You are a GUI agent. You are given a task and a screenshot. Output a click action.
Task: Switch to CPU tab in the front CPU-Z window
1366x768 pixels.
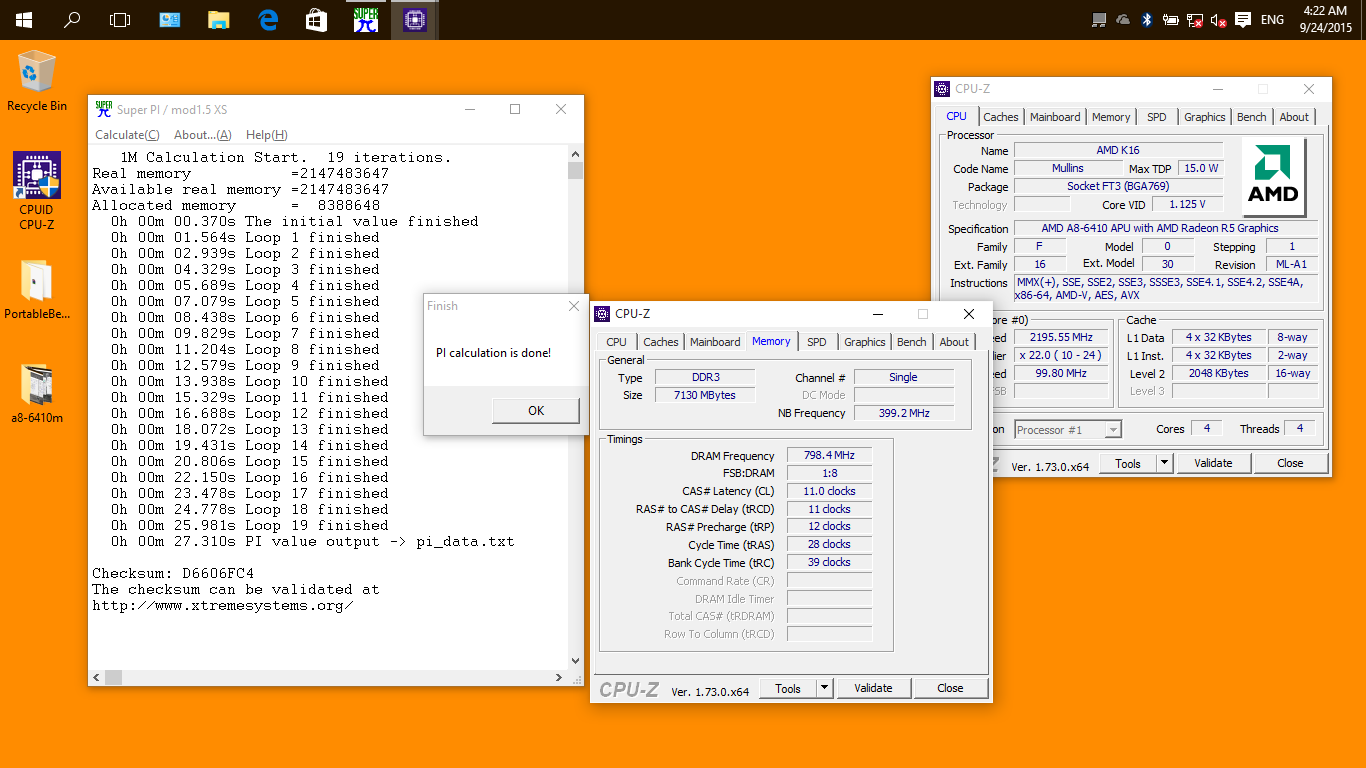click(x=616, y=342)
